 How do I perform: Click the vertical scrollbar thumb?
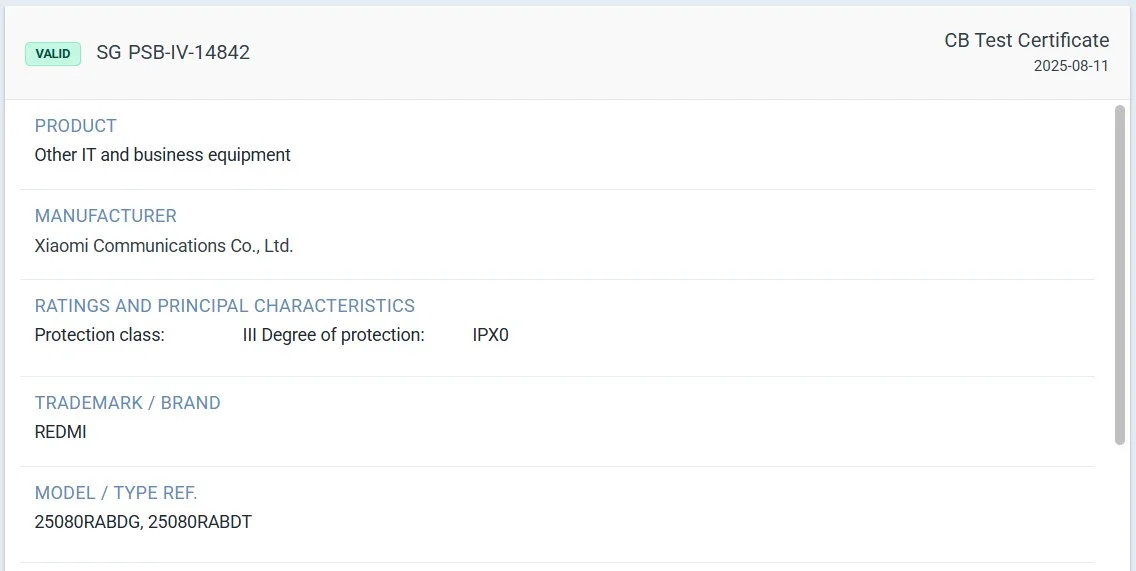(1120, 275)
